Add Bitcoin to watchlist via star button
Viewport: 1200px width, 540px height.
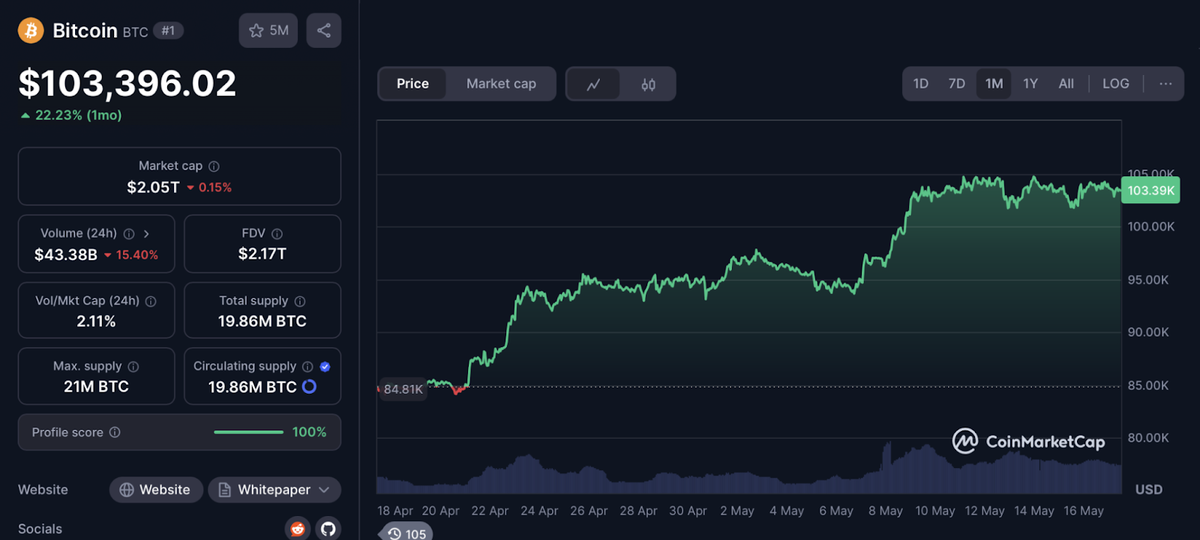click(268, 30)
